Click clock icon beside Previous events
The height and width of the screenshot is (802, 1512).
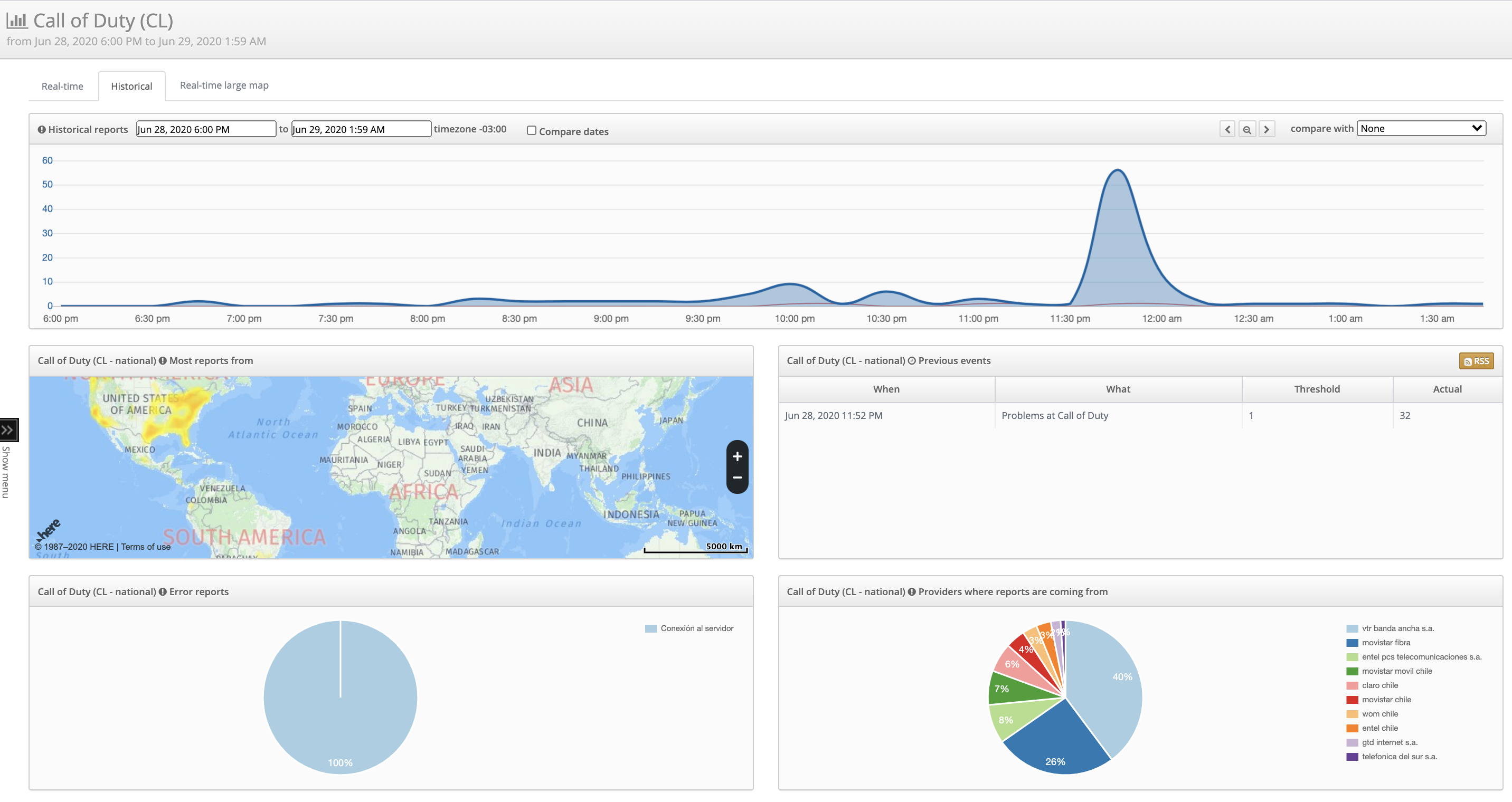point(912,361)
